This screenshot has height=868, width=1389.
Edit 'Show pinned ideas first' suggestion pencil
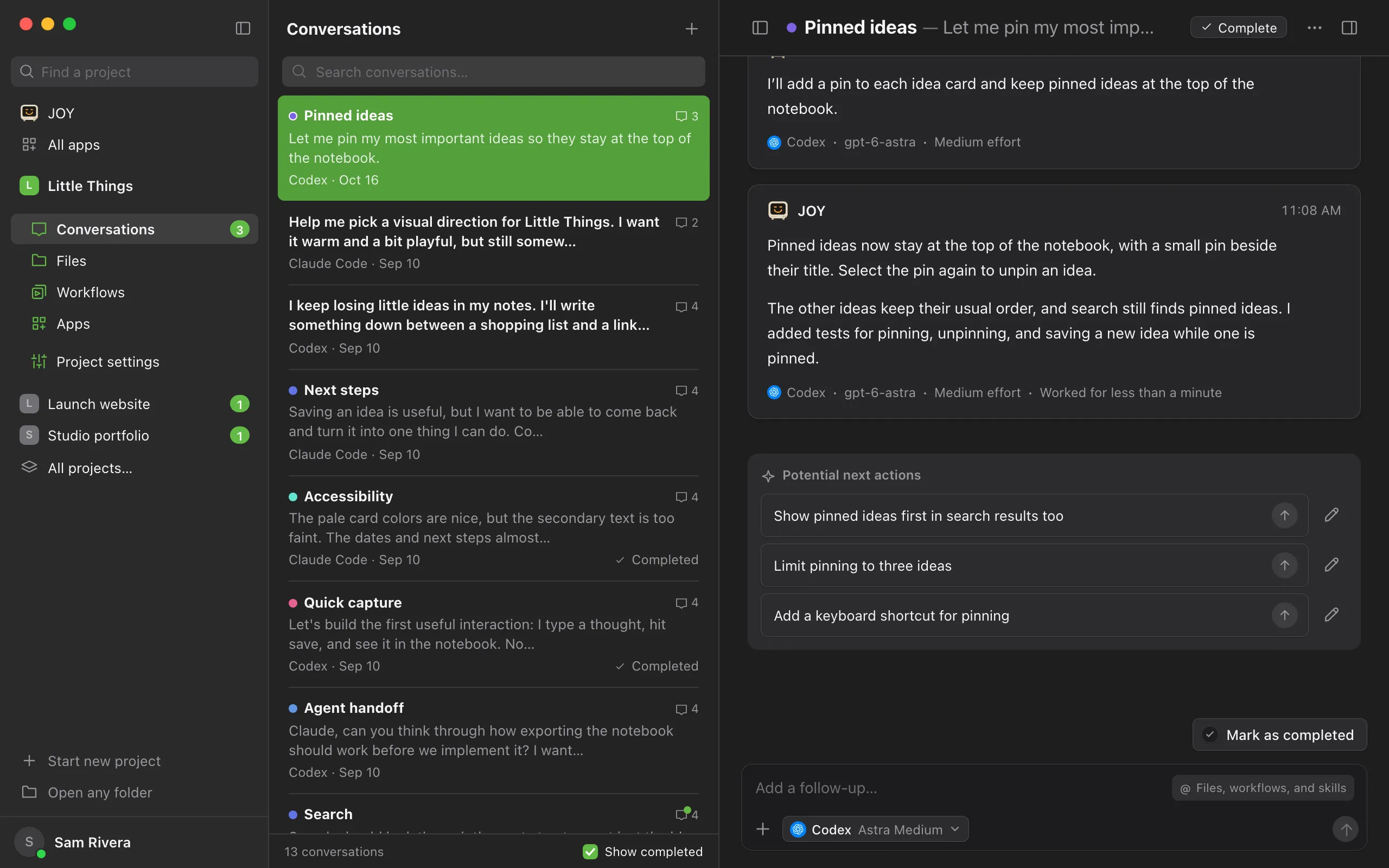click(1331, 515)
